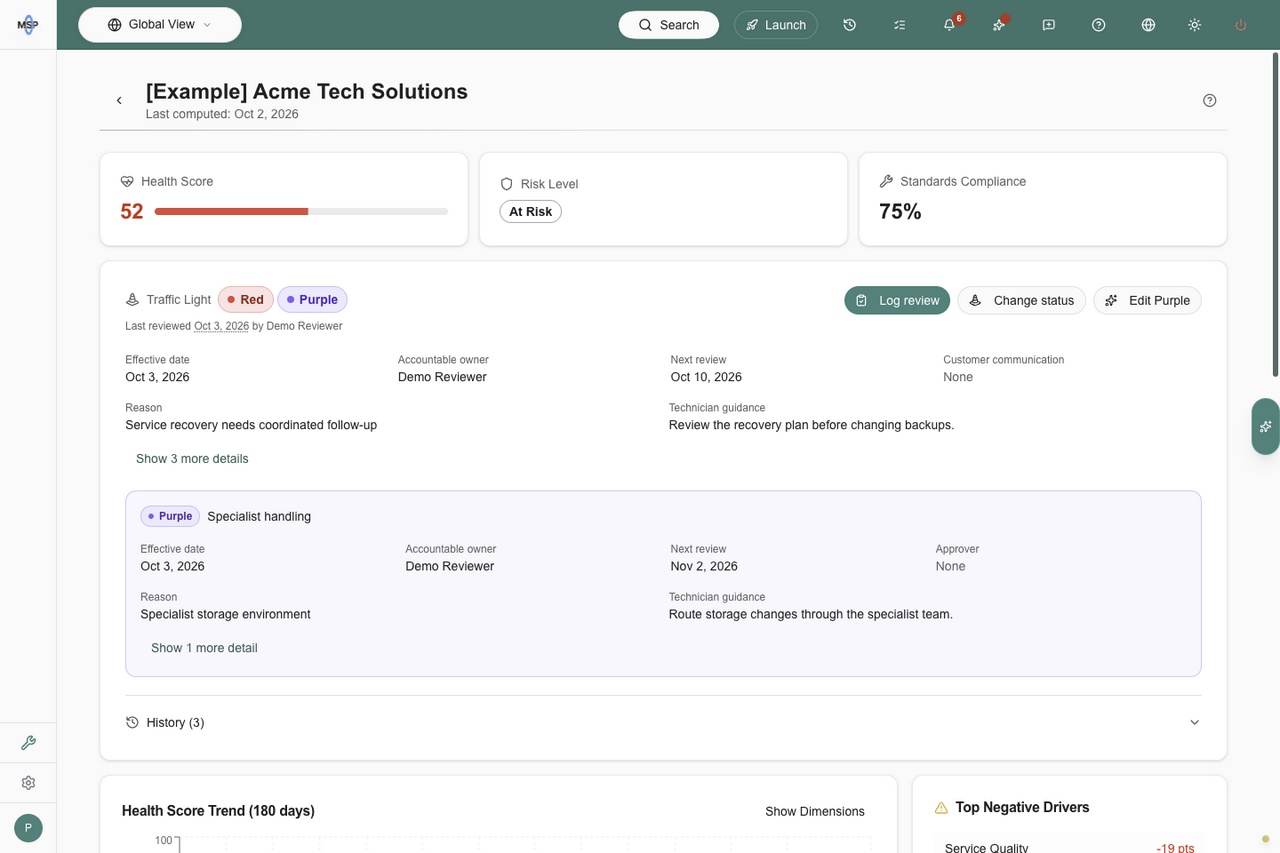Open the wrench tools icon in sidebar
The width and height of the screenshot is (1280, 853).
(28, 743)
